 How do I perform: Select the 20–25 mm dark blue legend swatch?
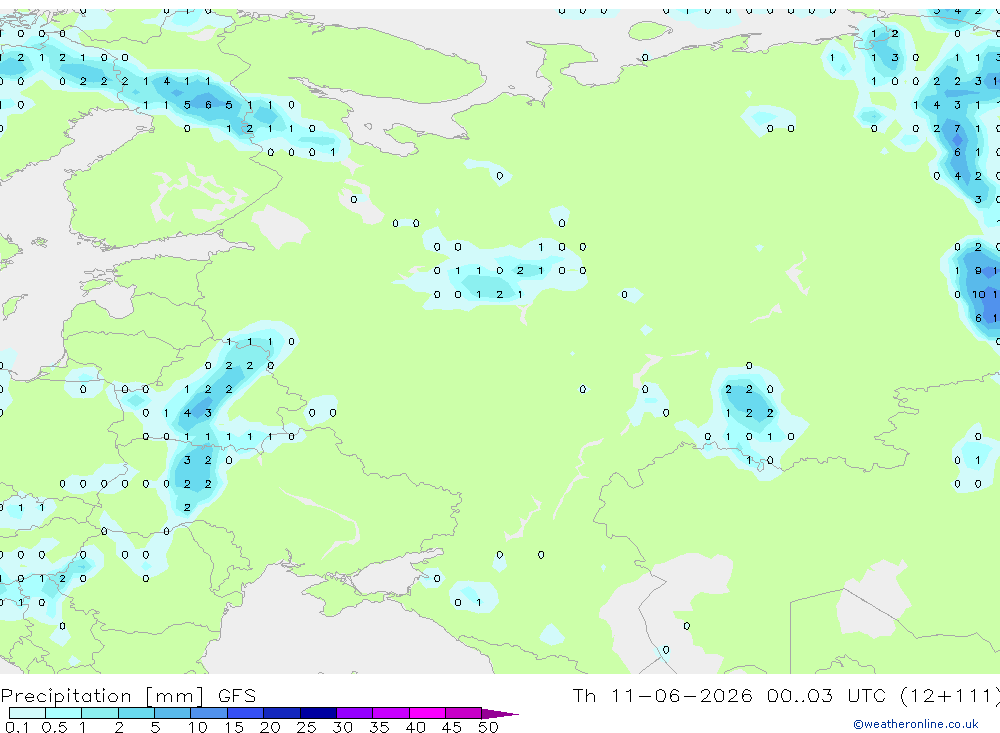[x=281, y=713]
